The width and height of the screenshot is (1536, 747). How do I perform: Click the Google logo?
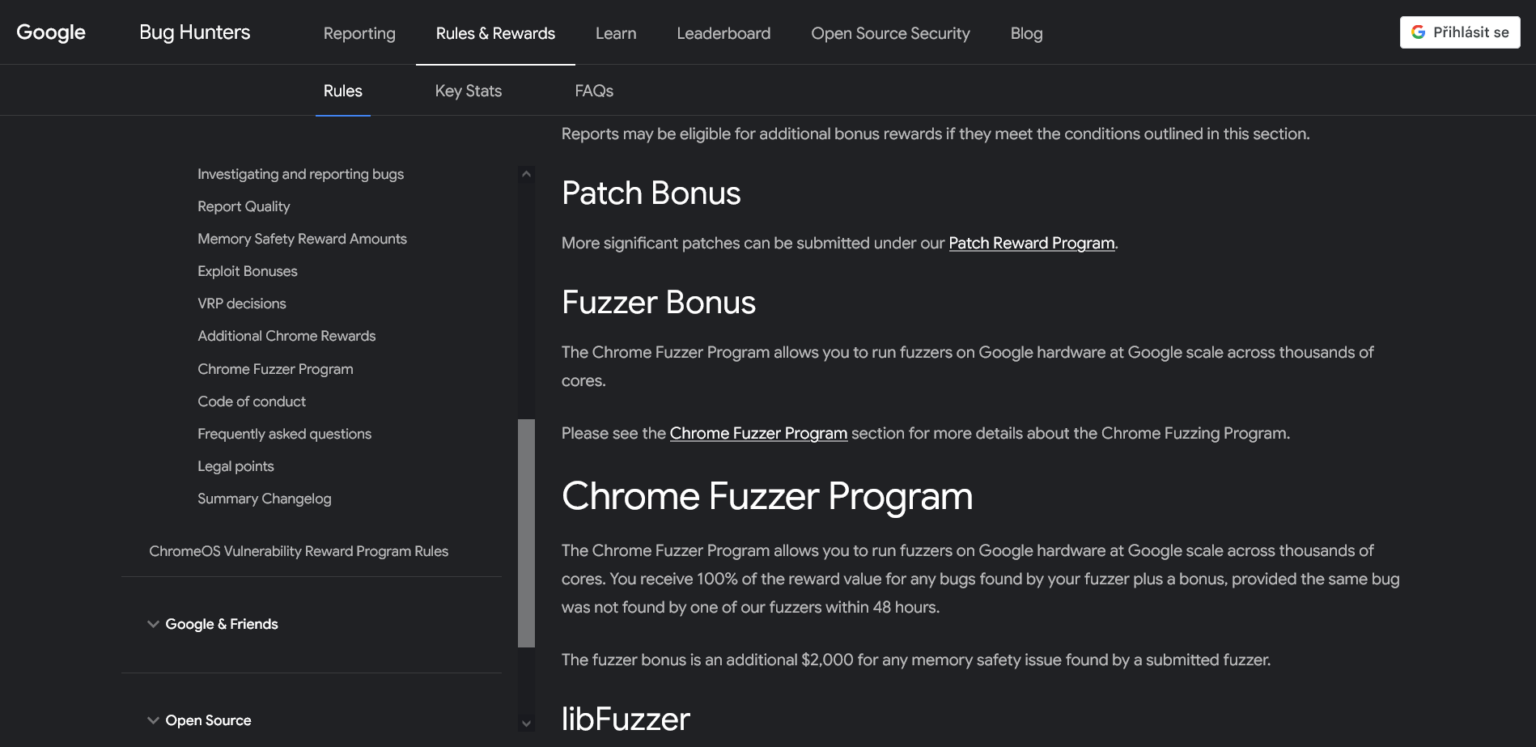point(51,32)
